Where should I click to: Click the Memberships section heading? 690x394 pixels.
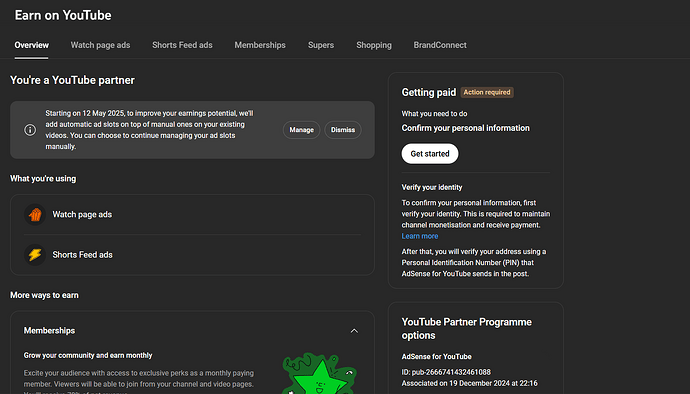click(x=49, y=331)
